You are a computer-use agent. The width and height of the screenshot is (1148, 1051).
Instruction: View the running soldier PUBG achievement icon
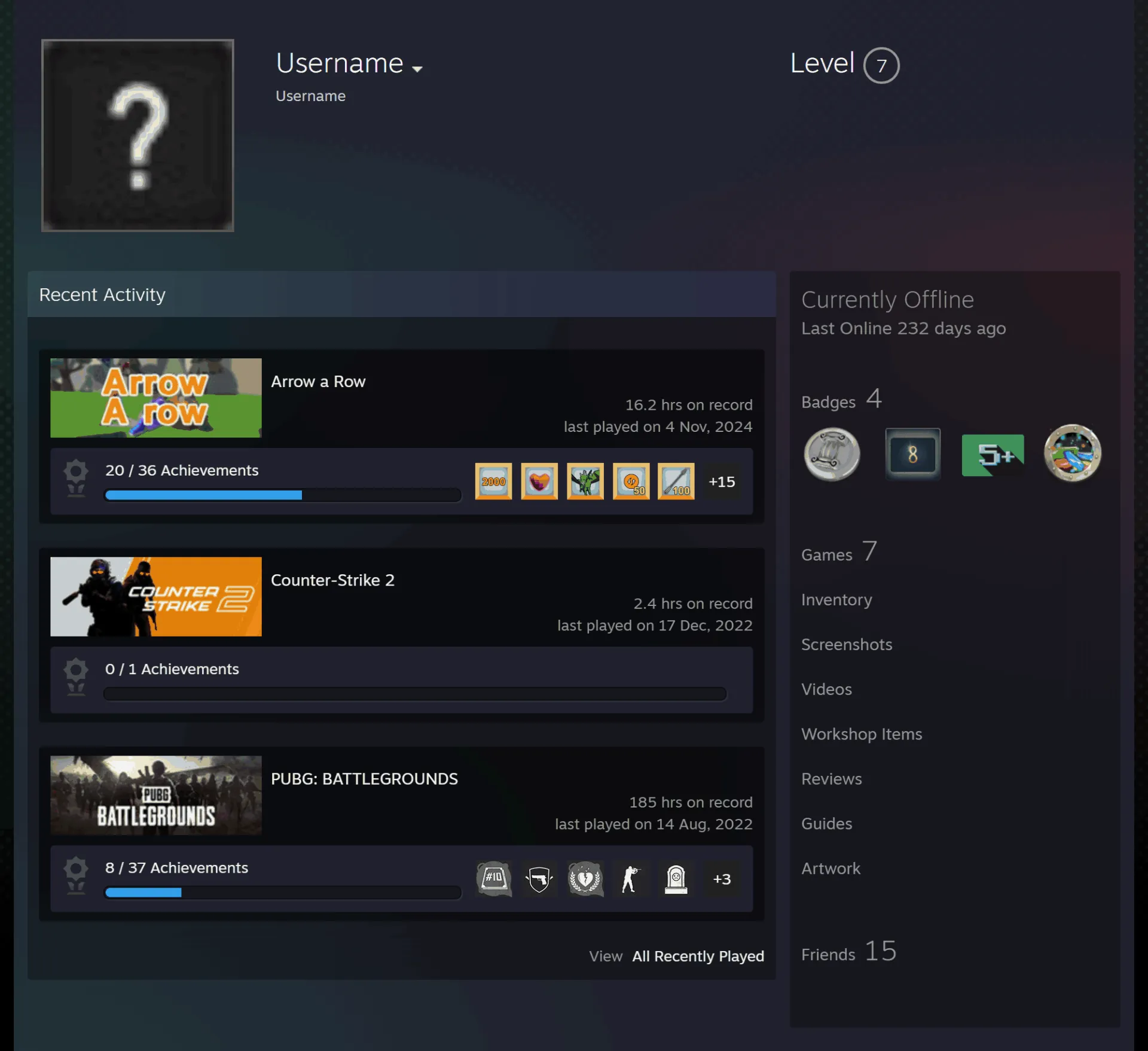pos(631,879)
